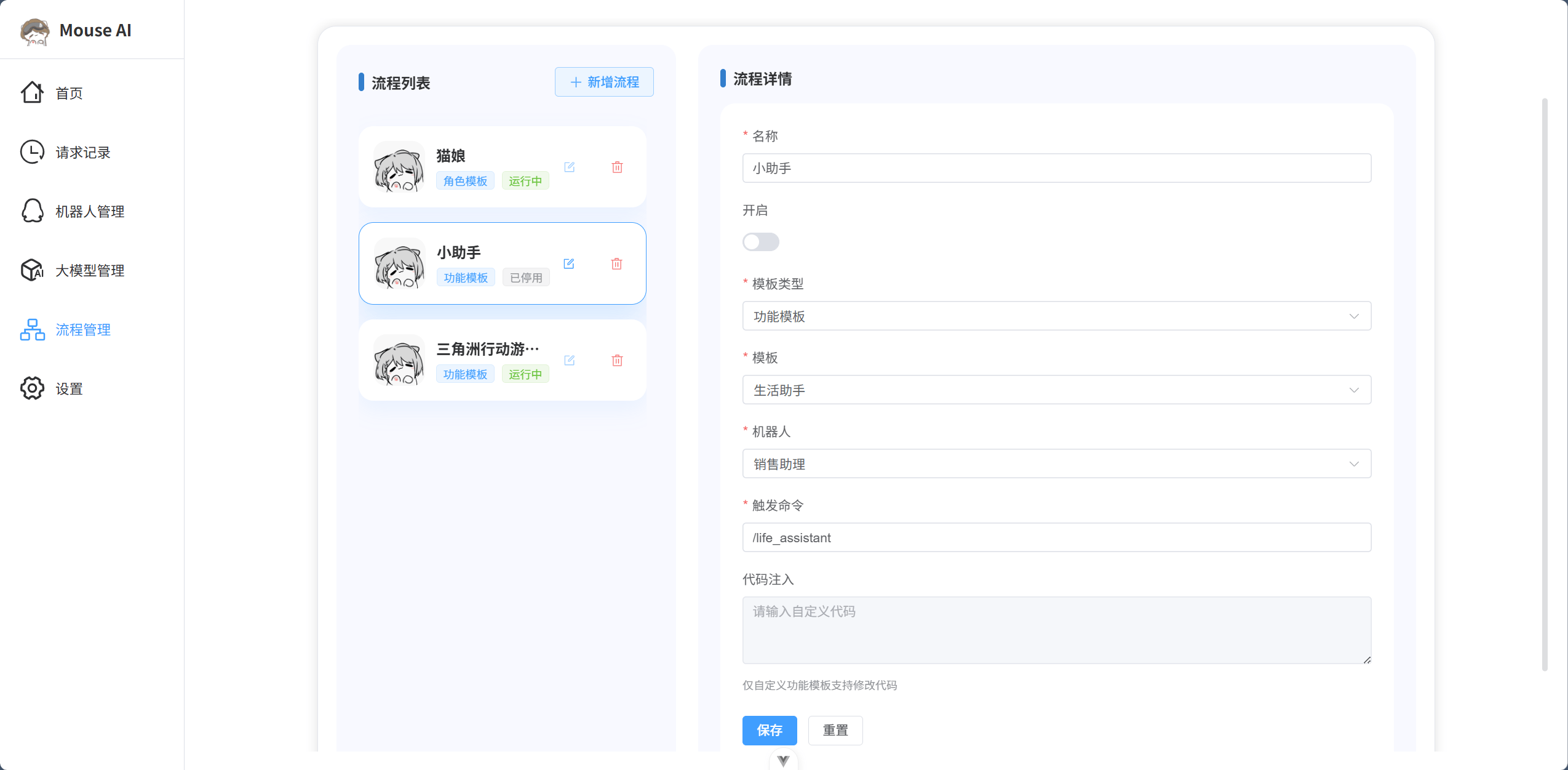
Task: Open the 模板类型 dropdown
Action: 1056,316
